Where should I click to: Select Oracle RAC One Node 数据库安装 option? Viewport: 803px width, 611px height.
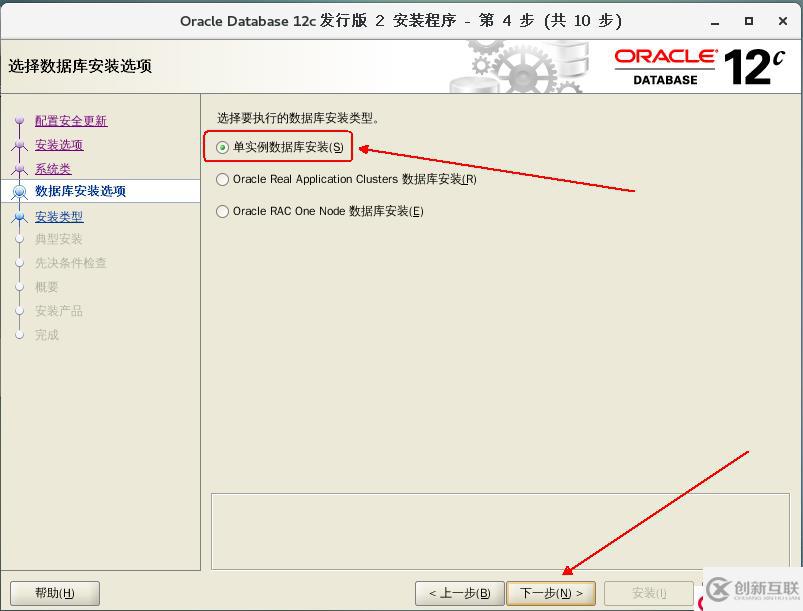(x=222, y=211)
